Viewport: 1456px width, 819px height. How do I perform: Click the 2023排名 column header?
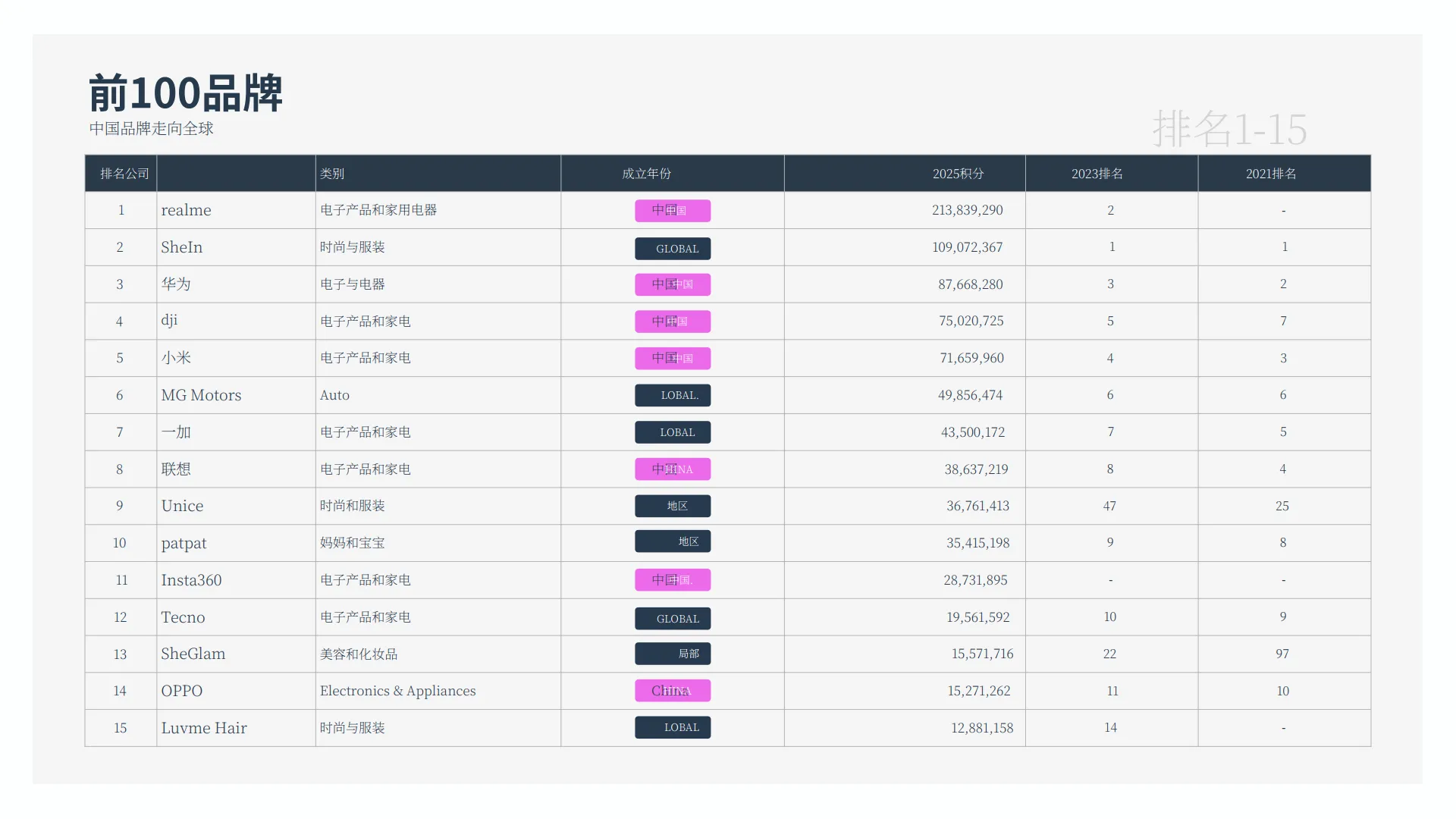coord(1097,174)
